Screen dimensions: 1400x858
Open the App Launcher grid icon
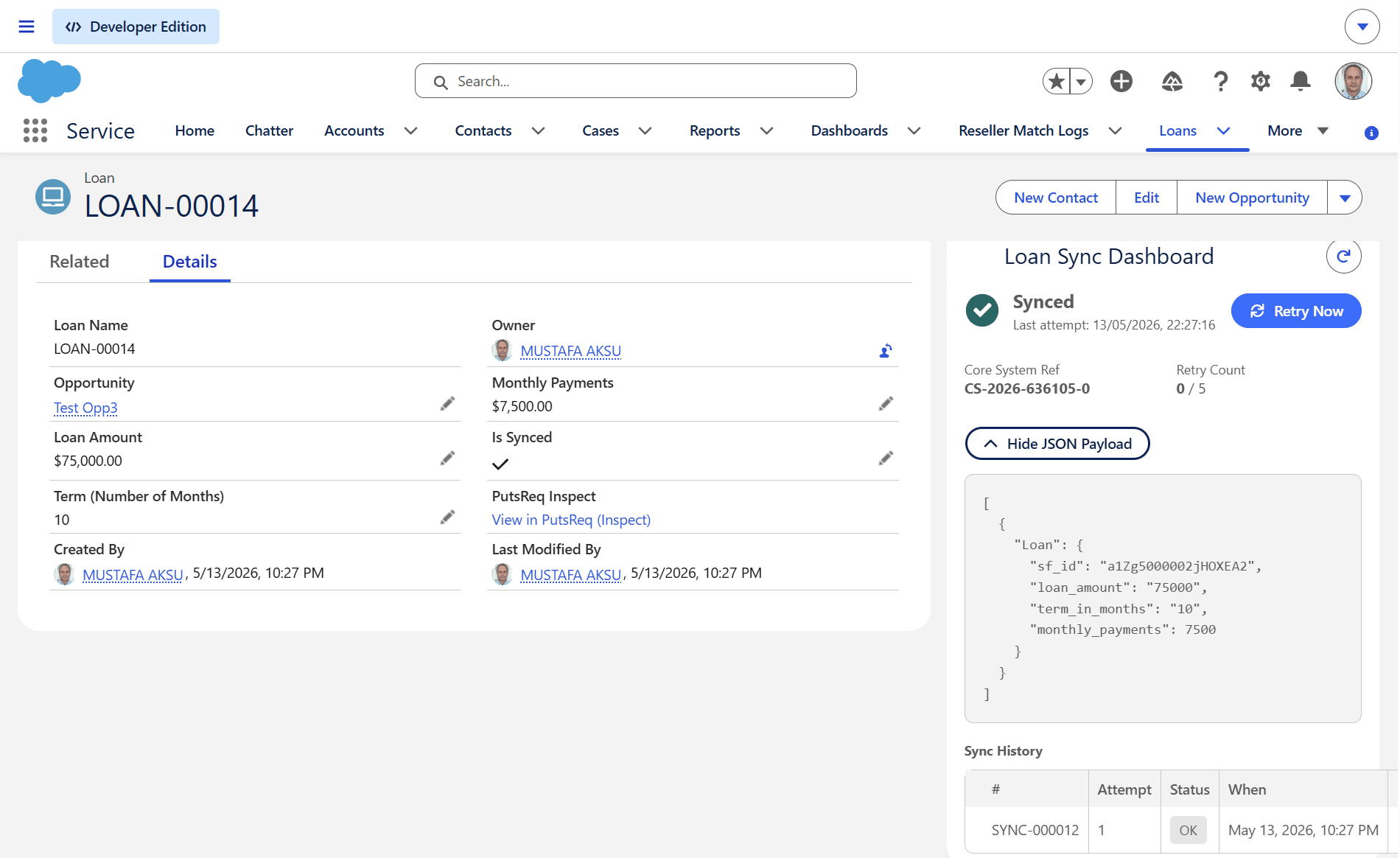pyautogui.click(x=35, y=130)
